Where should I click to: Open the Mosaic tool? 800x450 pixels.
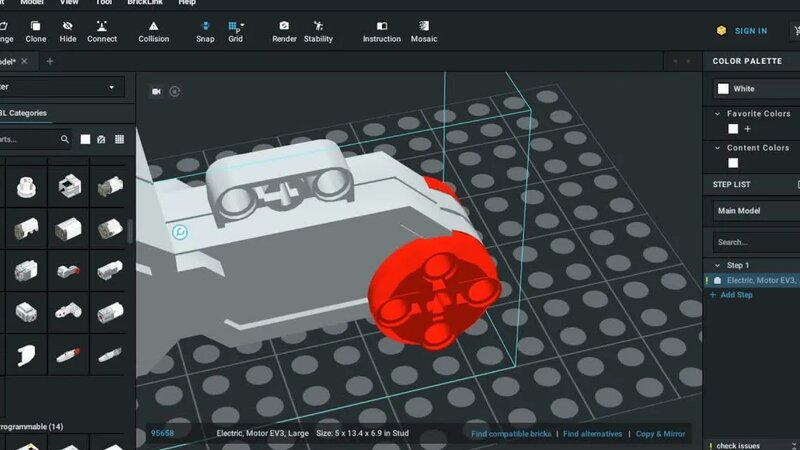(423, 32)
